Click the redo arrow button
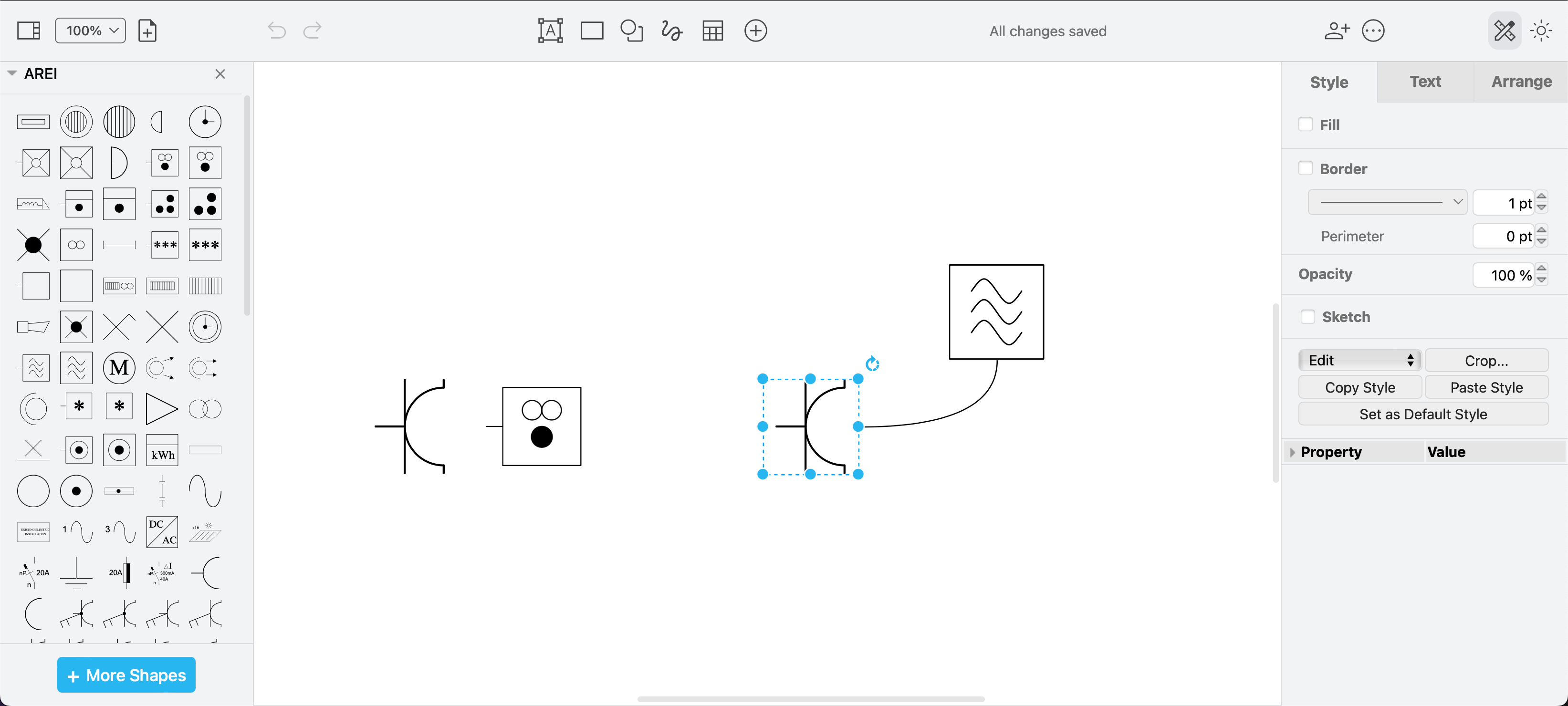The width and height of the screenshot is (1568, 706). 313,30
